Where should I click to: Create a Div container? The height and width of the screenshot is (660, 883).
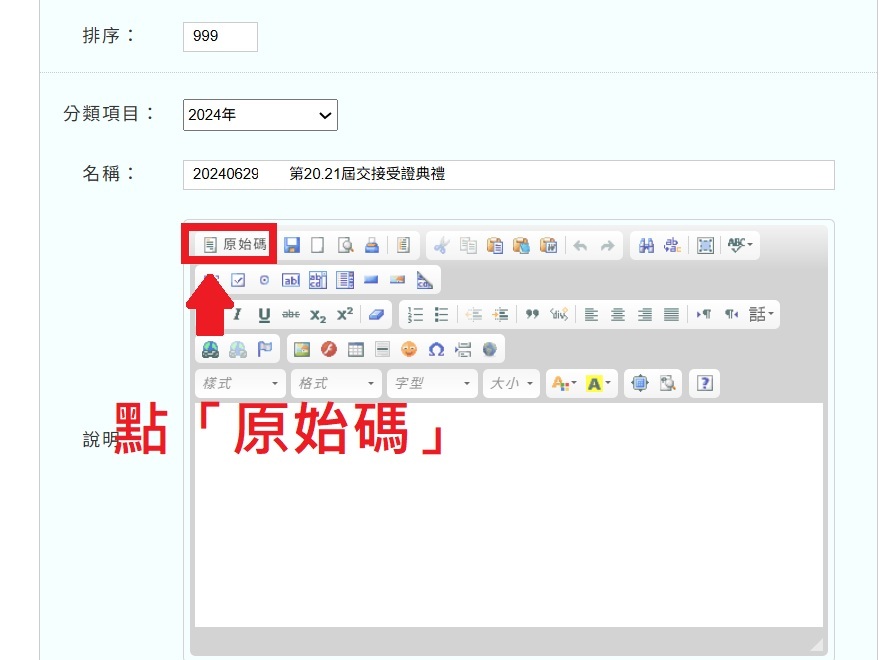point(559,314)
